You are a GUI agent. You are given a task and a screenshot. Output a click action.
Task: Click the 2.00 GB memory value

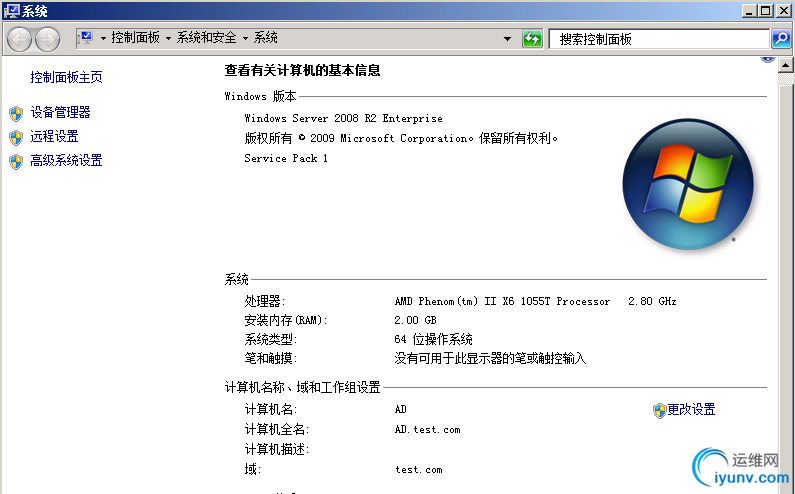(x=415, y=320)
